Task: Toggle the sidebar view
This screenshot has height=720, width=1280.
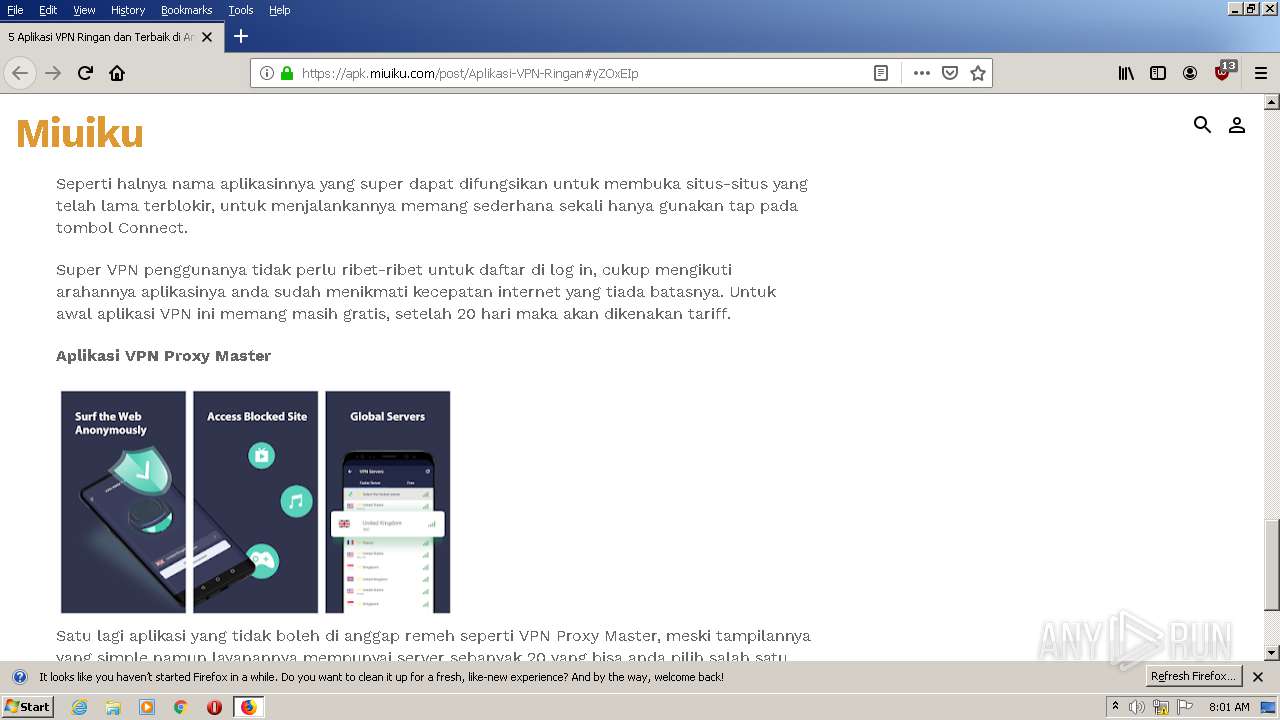Action: [1158, 73]
